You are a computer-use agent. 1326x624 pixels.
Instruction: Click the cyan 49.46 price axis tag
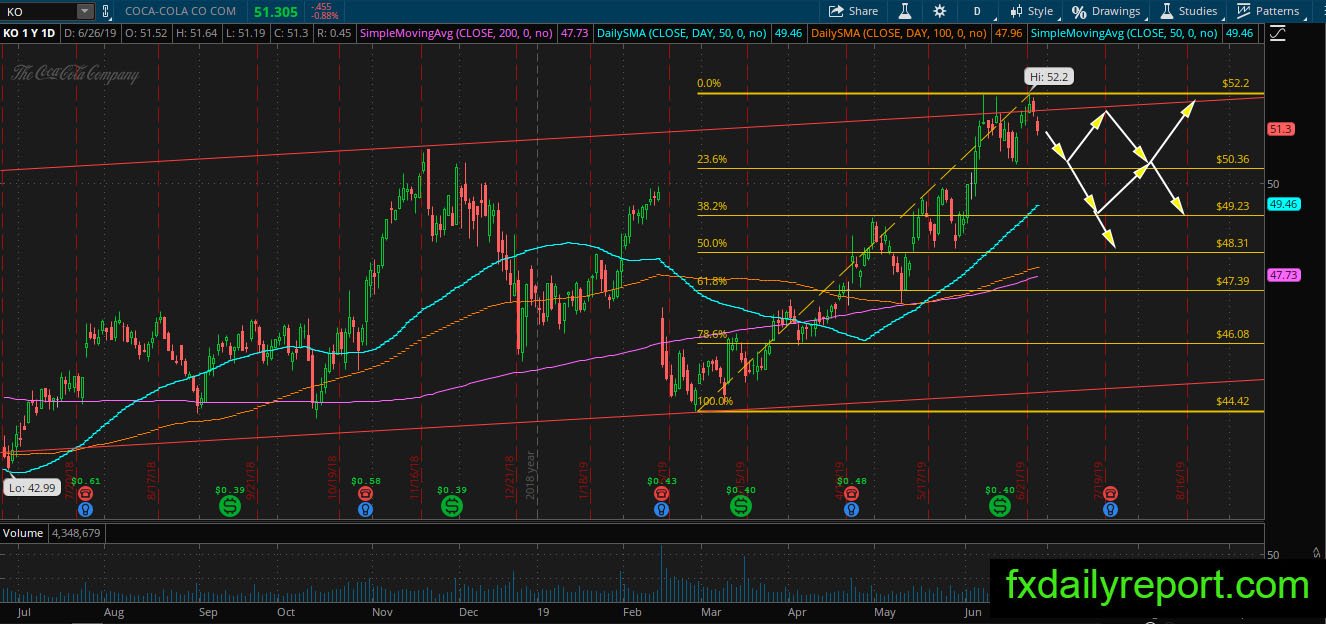click(1282, 204)
